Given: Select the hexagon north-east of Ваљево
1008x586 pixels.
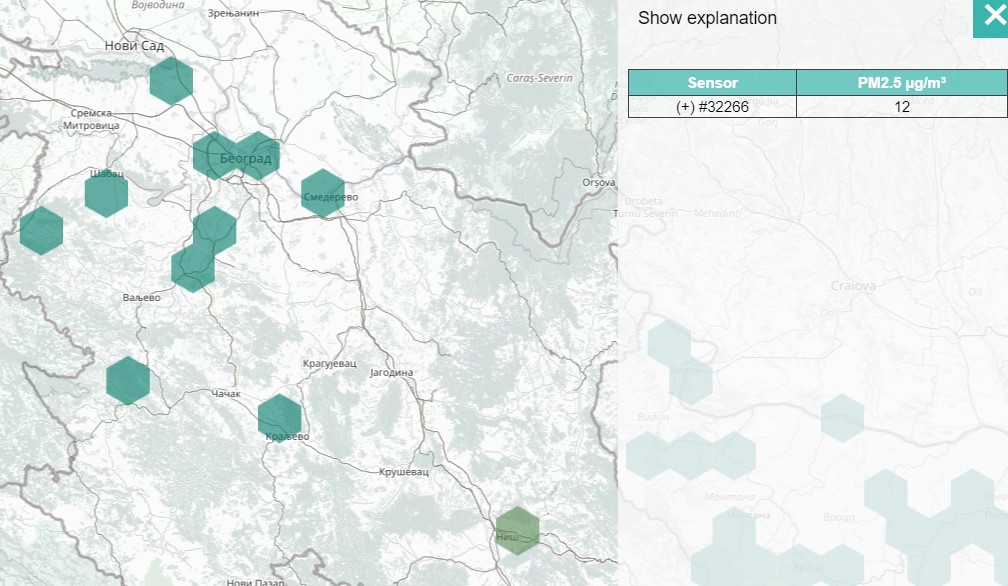Looking at the screenshot, I should click(x=193, y=268).
